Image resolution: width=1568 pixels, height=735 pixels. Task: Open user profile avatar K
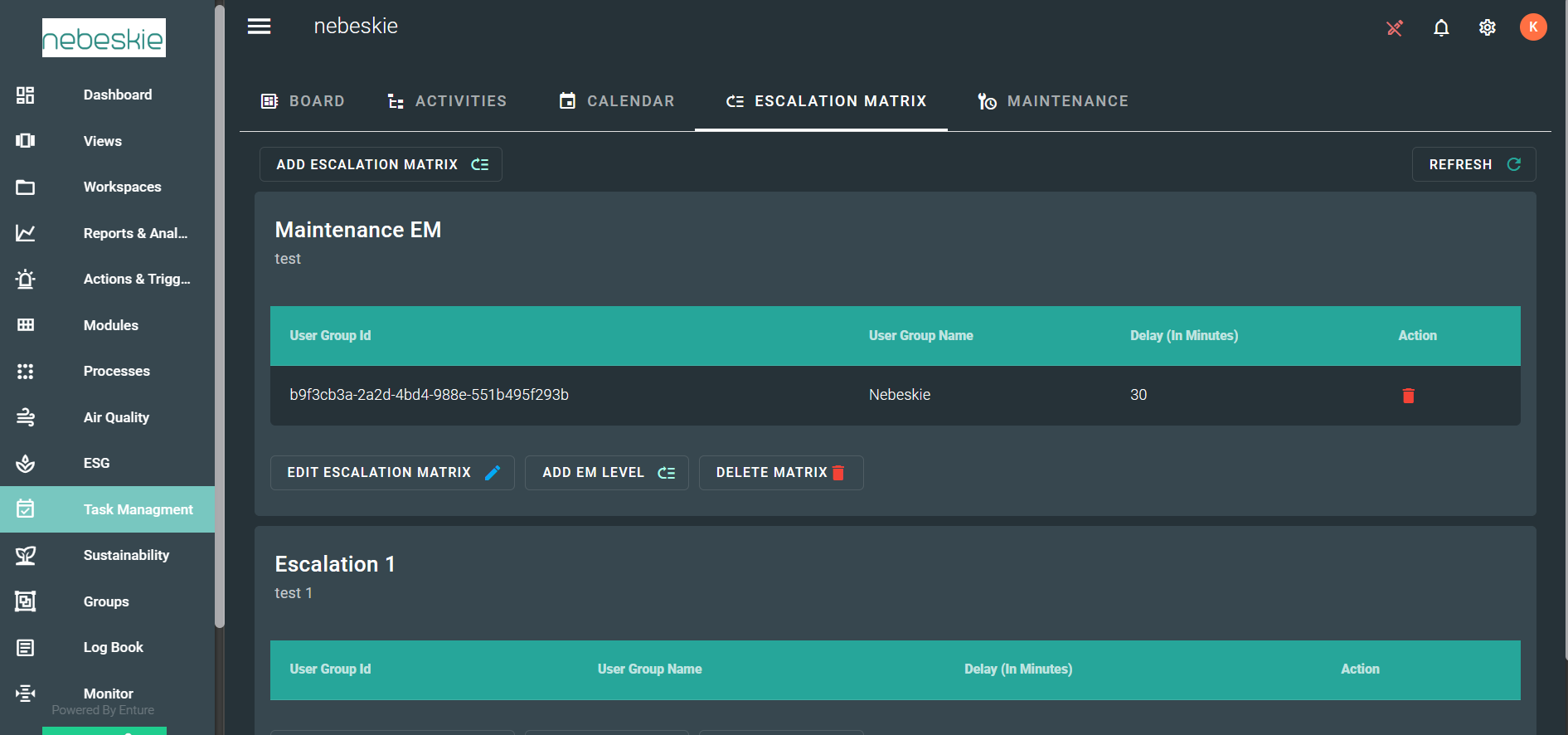[1532, 27]
